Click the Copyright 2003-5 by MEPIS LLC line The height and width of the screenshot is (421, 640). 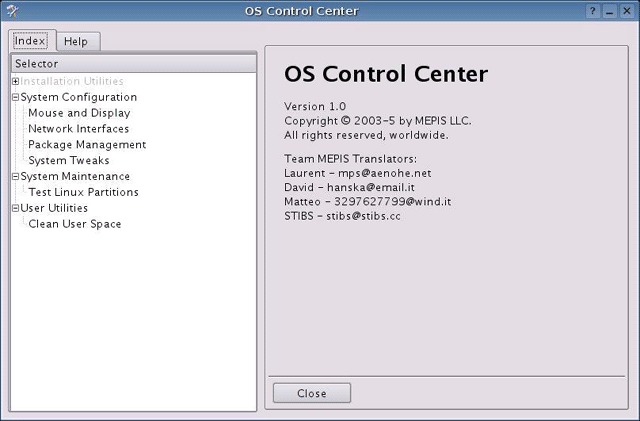[378, 121]
